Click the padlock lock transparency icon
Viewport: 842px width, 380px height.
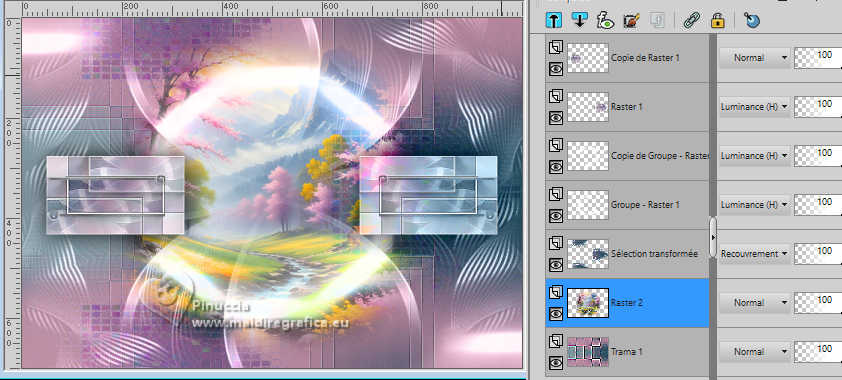tap(717, 21)
